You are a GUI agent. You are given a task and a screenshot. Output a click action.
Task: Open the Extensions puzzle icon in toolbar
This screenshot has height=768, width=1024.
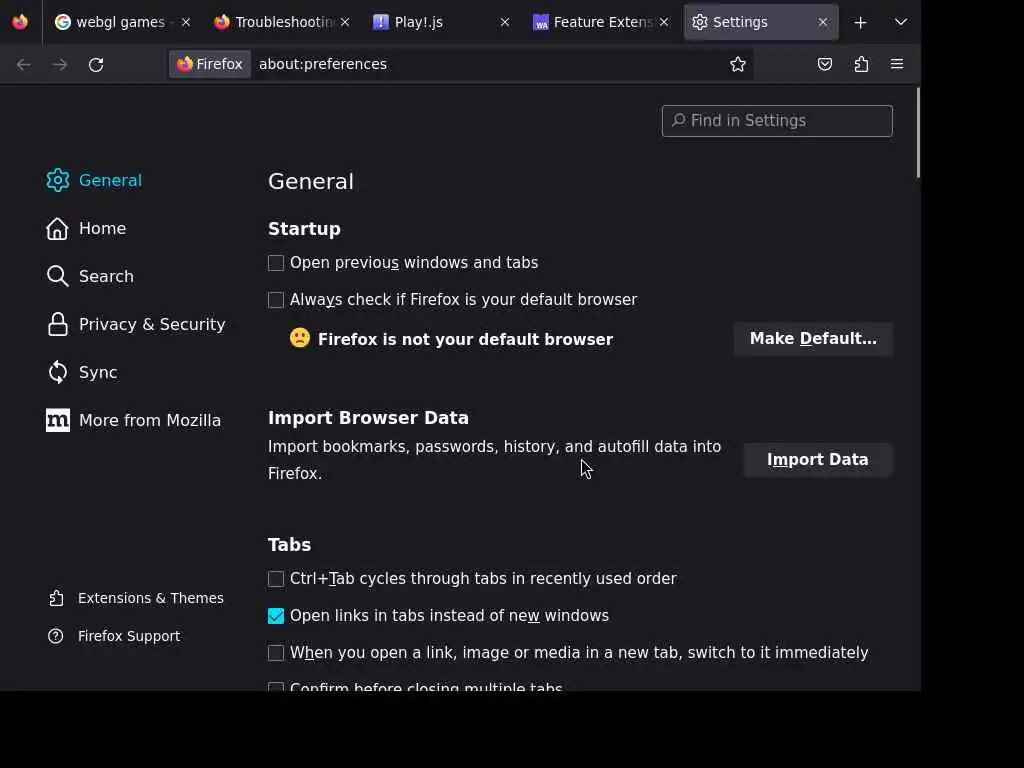click(x=861, y=64)
